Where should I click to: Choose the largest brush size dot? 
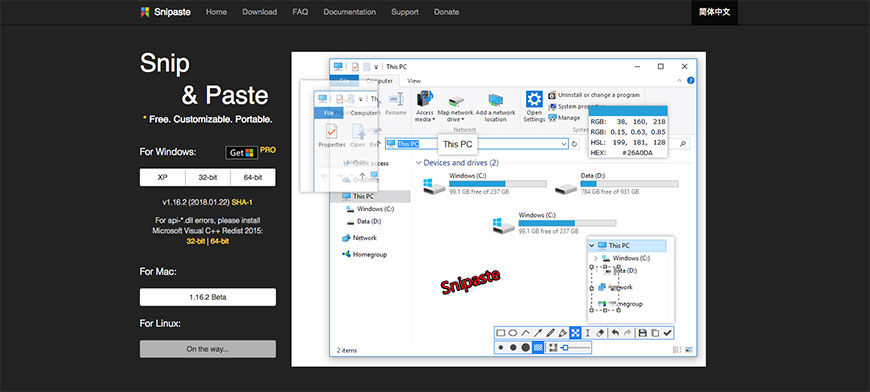pyautogui.click(x=525, y=348)
